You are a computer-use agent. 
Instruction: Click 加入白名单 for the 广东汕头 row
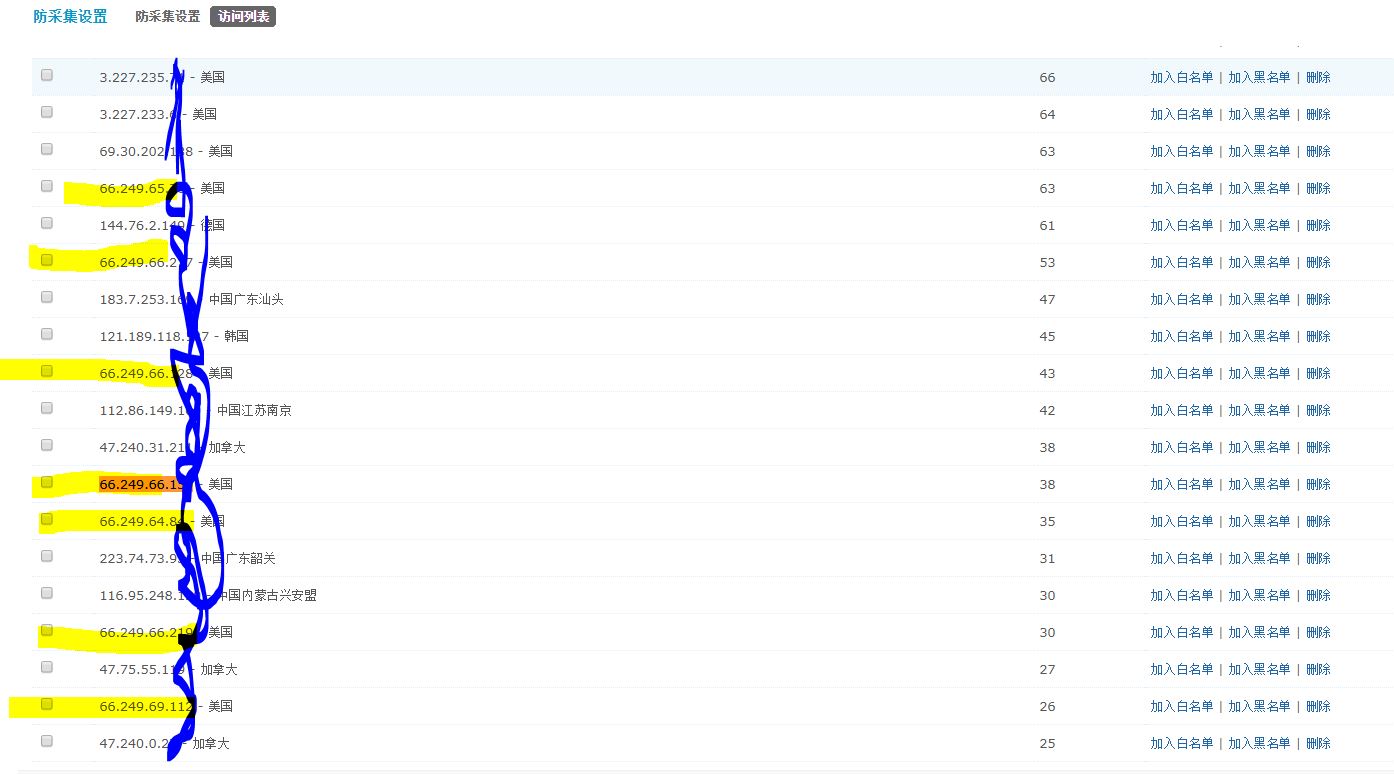(1181, 300)
